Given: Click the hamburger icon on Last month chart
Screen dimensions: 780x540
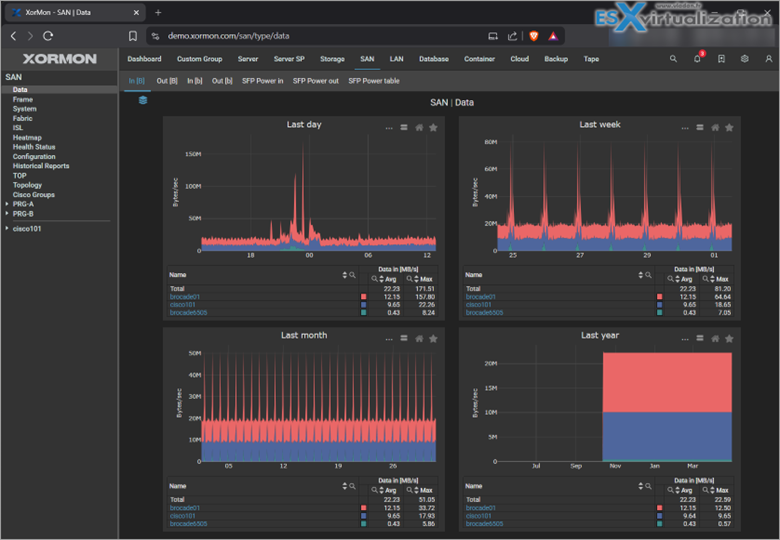Looking at the screenshot, I should tap(404, 339).
